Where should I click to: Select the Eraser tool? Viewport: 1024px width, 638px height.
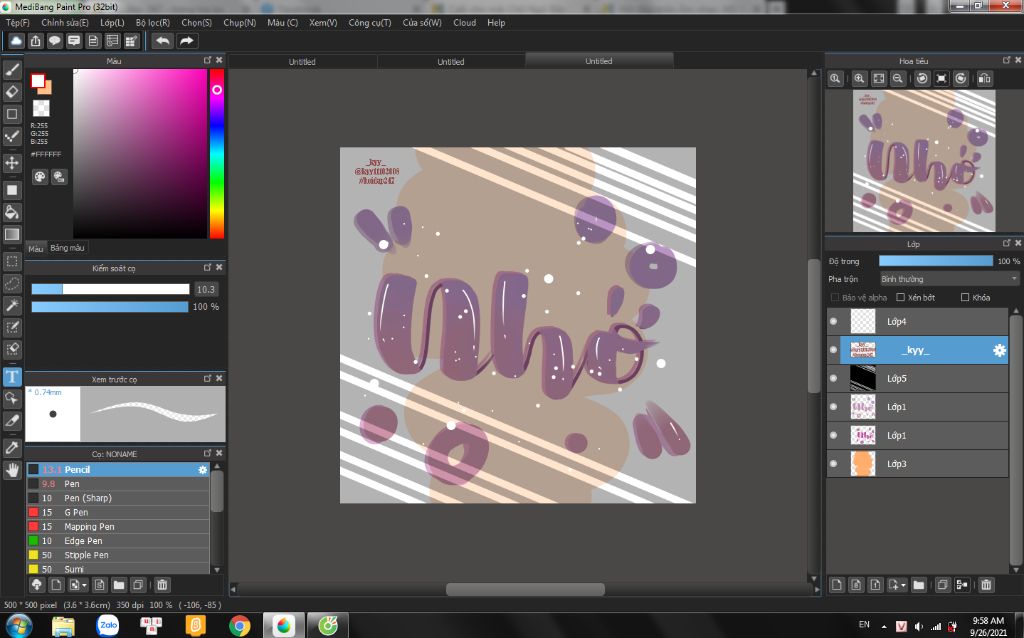click(x=12, y=91)
